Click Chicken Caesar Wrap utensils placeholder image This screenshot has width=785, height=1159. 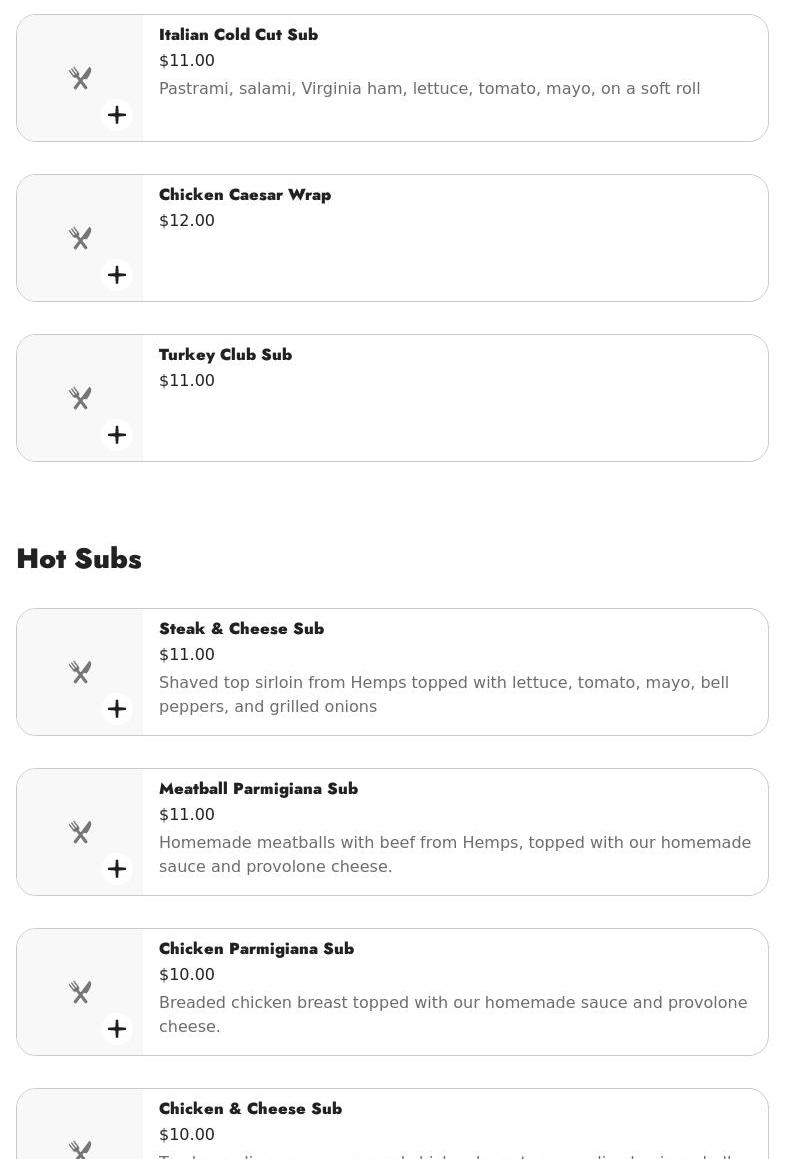[x=80, y=238]
